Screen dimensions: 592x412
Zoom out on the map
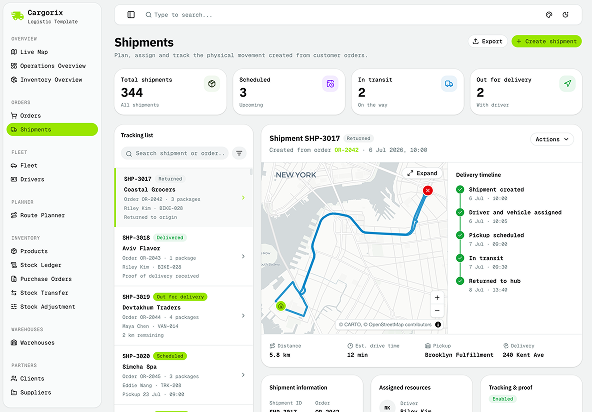[x=437, y=310]
